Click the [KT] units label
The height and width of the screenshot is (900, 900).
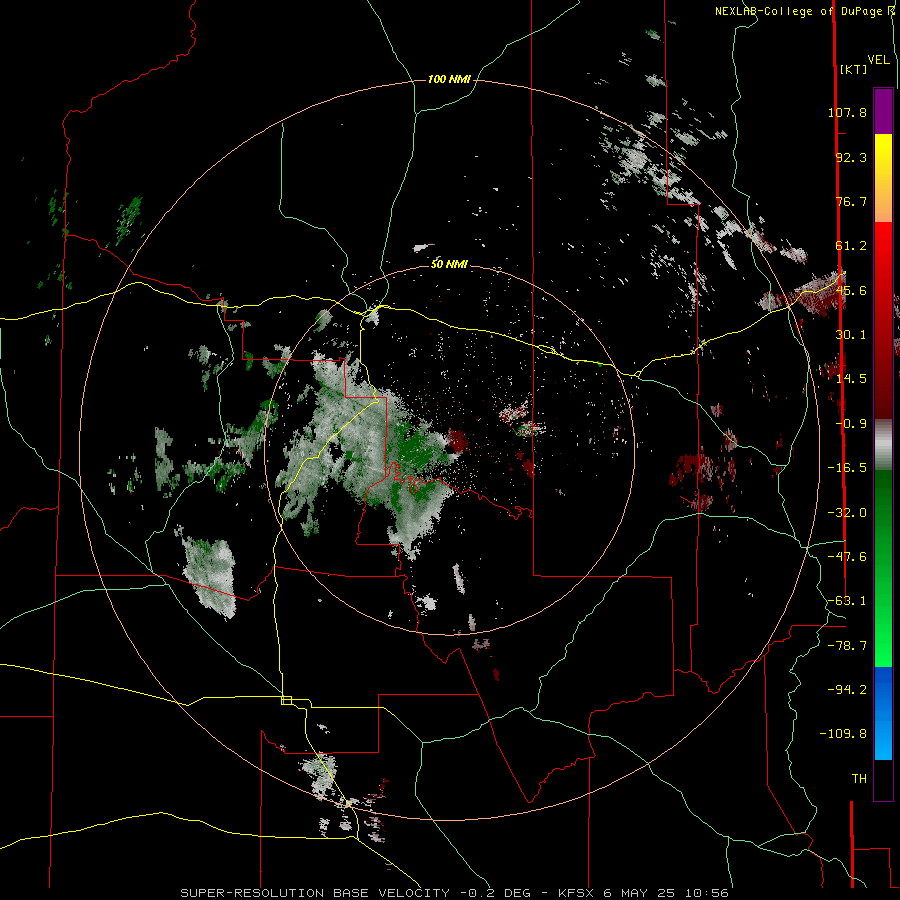(853, 69)
